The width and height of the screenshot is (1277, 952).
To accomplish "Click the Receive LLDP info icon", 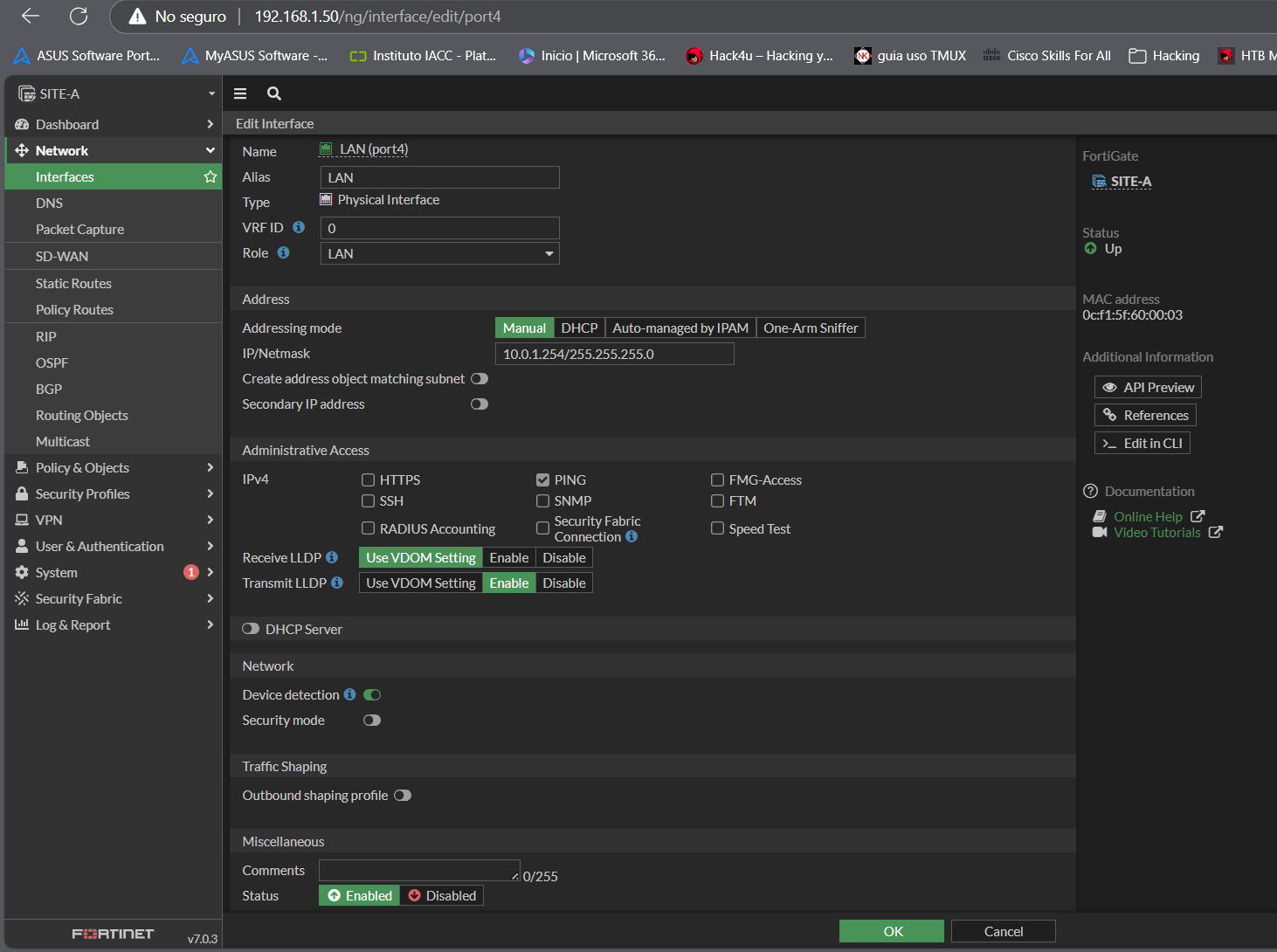I will coord(332,557).
